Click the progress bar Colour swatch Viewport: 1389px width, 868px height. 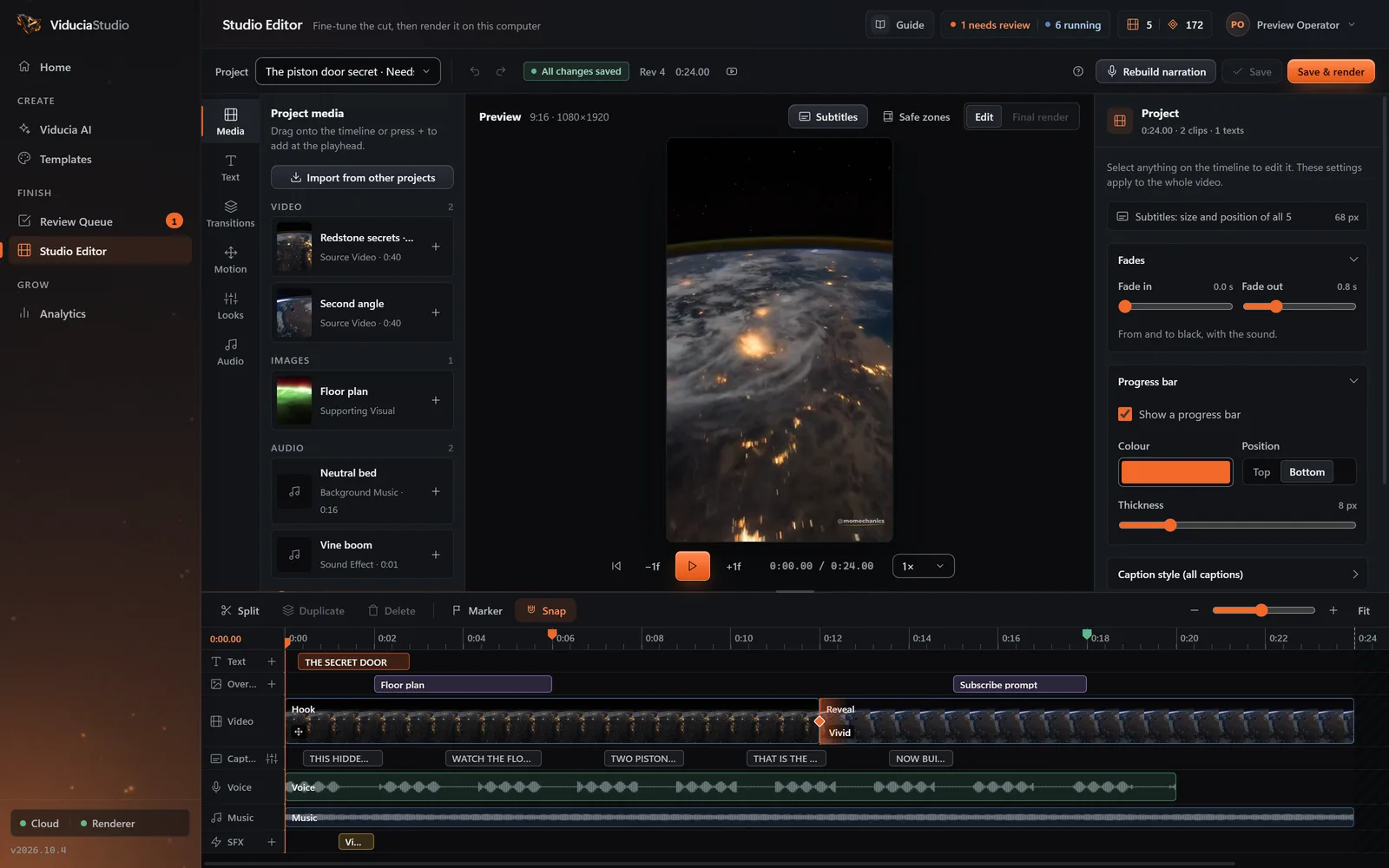tap(1175, 471)
